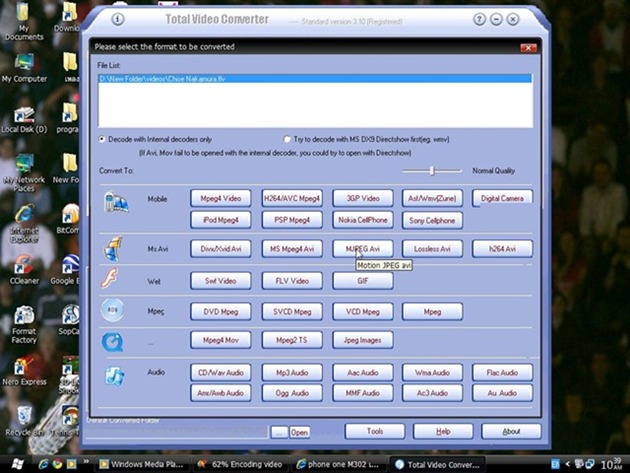This screenshot has width=630, height=473.
Task: Choose H264/AVC Mpeg4 format
Action: (292, 198)
